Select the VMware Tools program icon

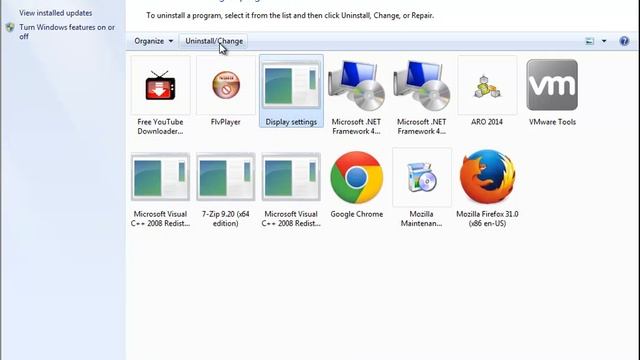(x=552, y=85)
